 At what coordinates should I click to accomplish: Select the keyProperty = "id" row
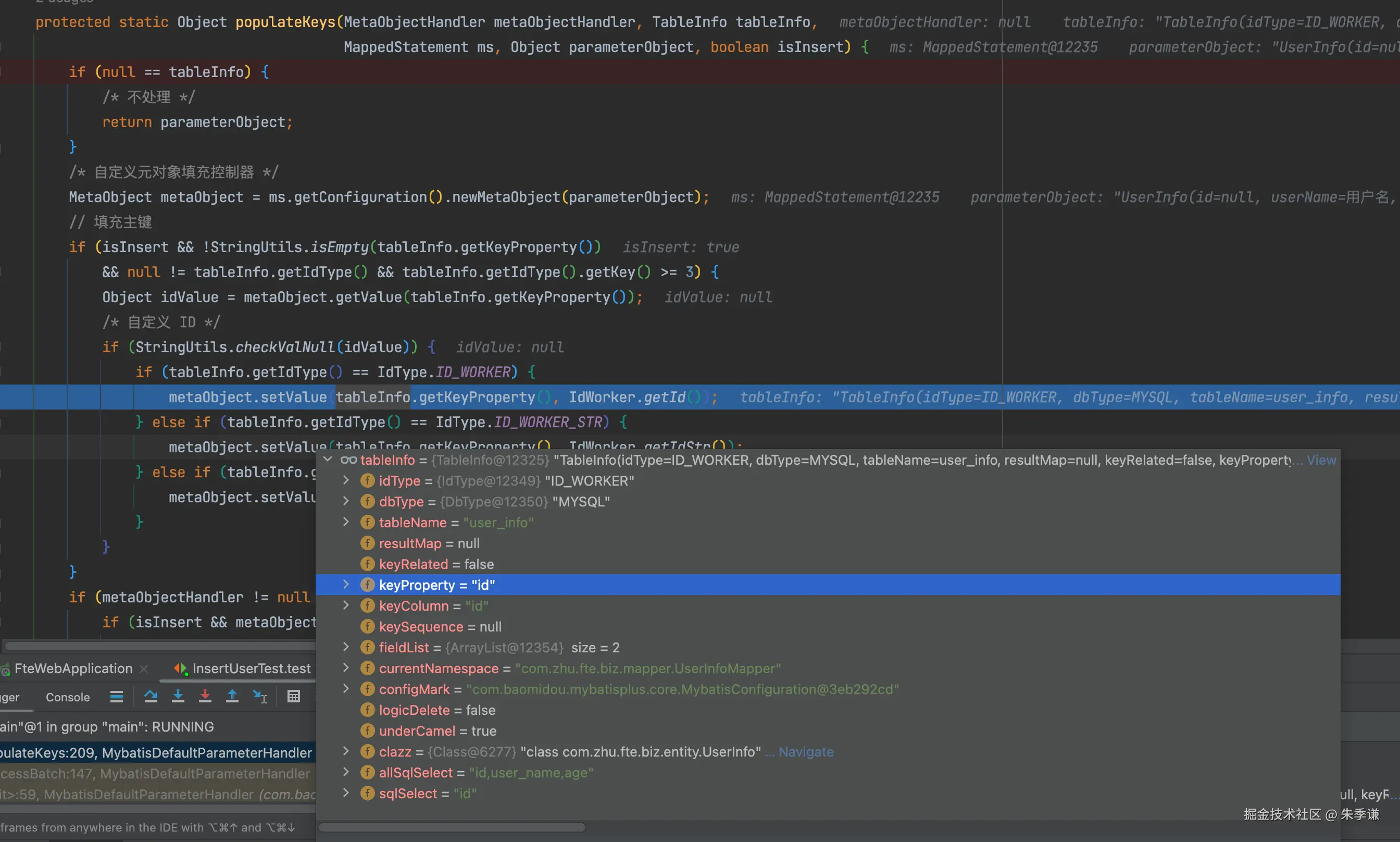coord(436,585)
